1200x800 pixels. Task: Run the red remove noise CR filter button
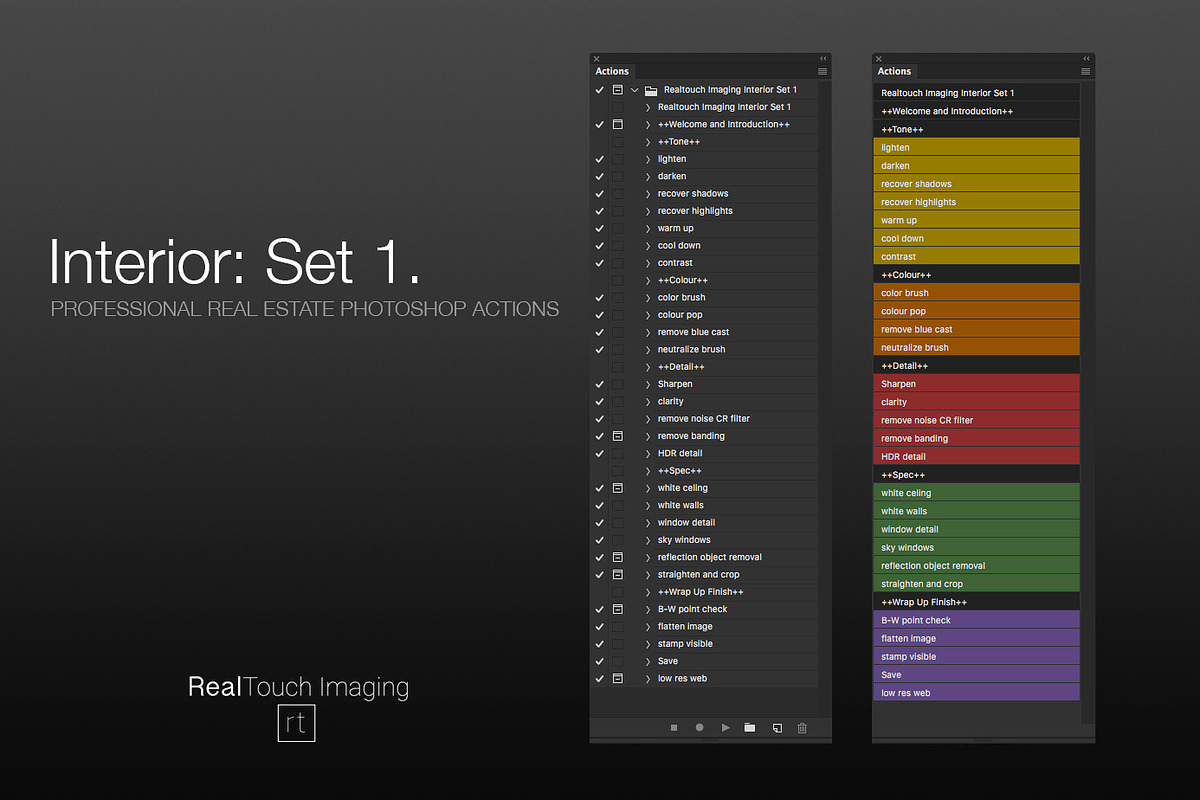point(976,420)
